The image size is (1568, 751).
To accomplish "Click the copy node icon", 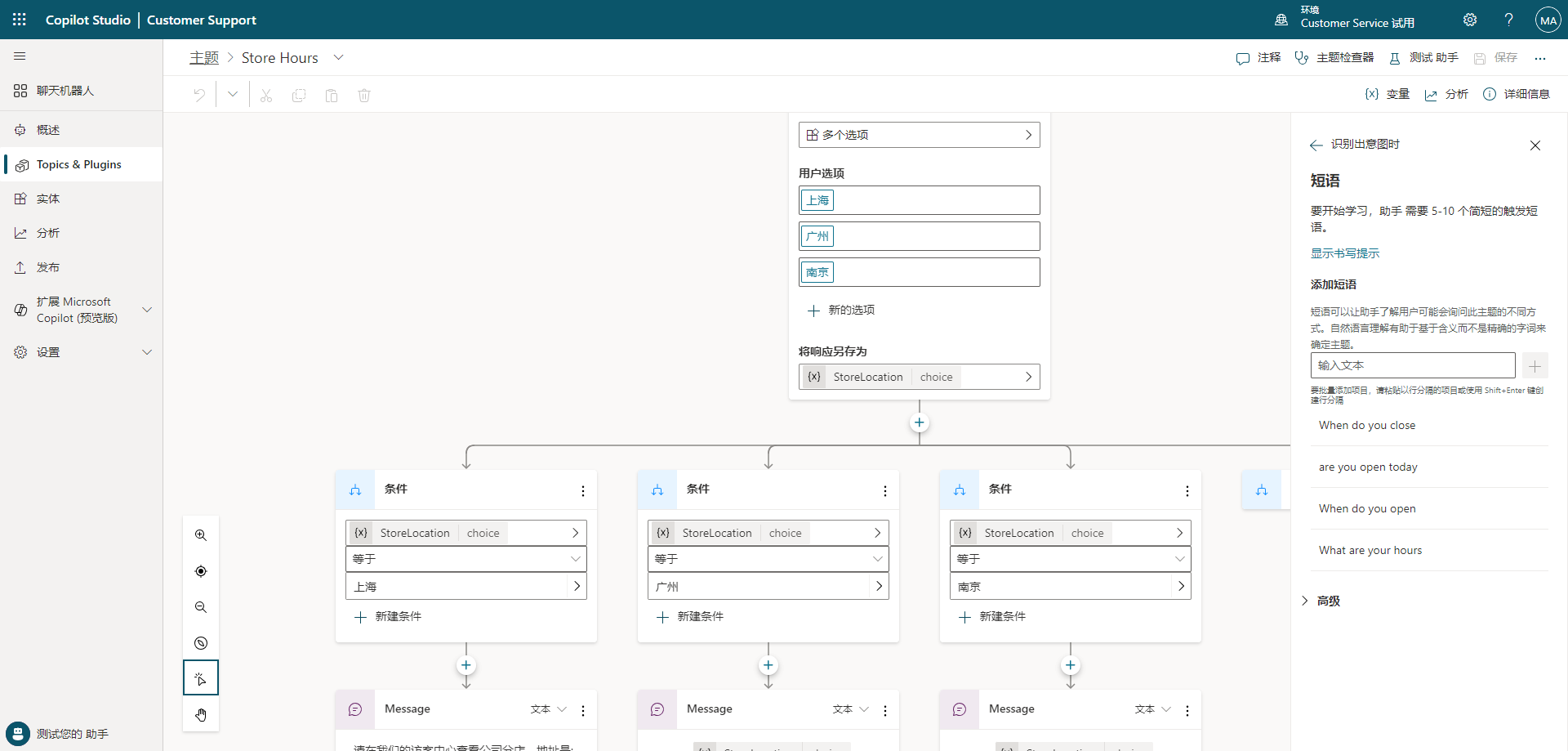I will pos(299,95).
